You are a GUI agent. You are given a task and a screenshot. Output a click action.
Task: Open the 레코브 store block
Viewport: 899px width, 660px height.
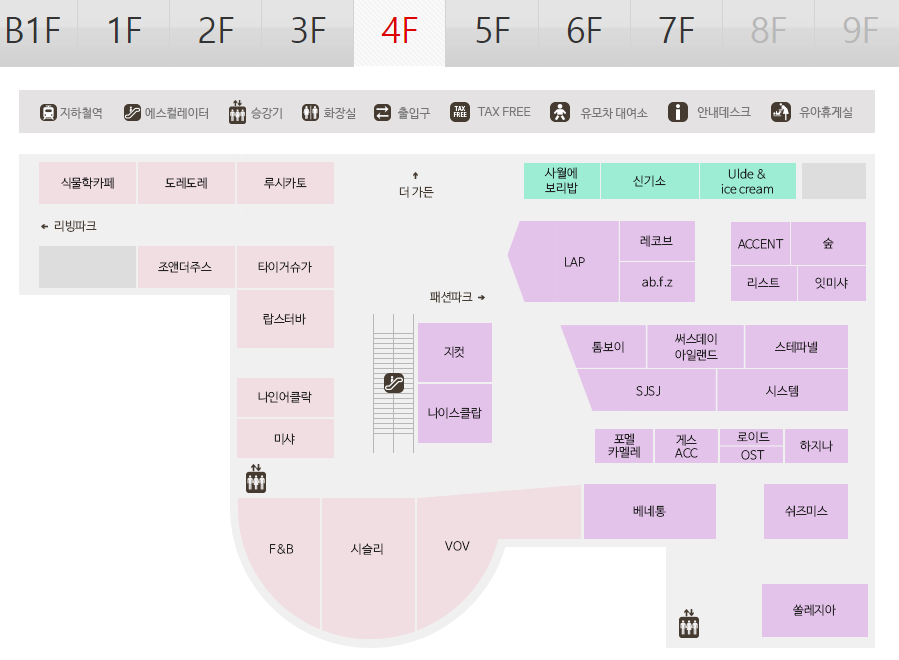coord(657,240)
